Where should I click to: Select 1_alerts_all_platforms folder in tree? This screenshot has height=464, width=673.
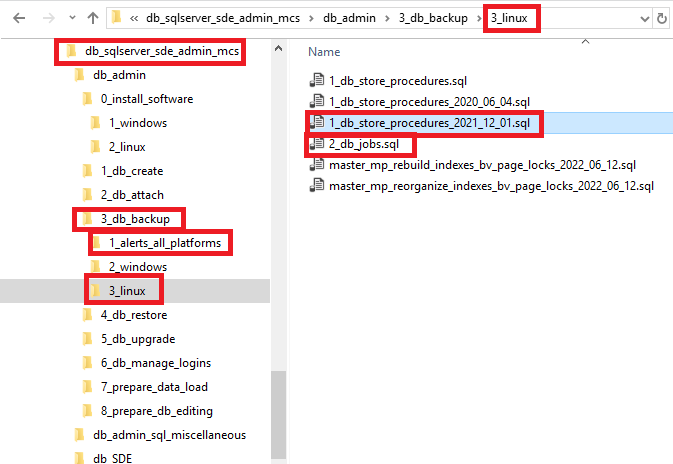click(x=165, y=243)
